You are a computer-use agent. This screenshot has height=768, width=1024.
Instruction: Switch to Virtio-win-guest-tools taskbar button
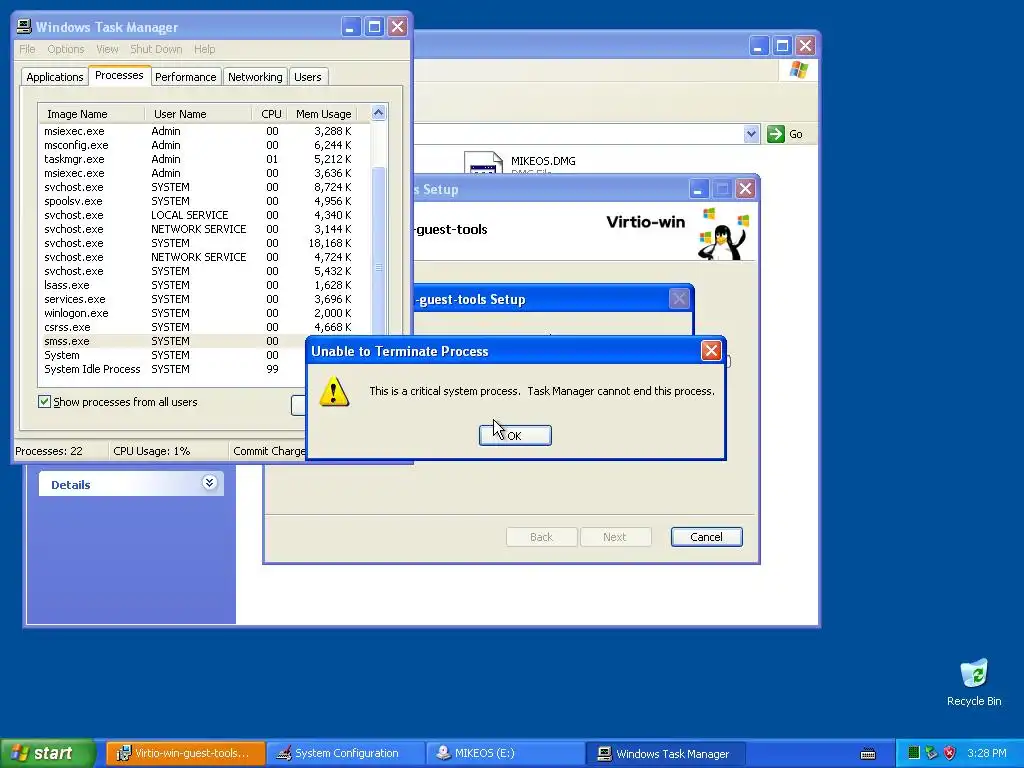pyautogui.click(x=185, y=754)
